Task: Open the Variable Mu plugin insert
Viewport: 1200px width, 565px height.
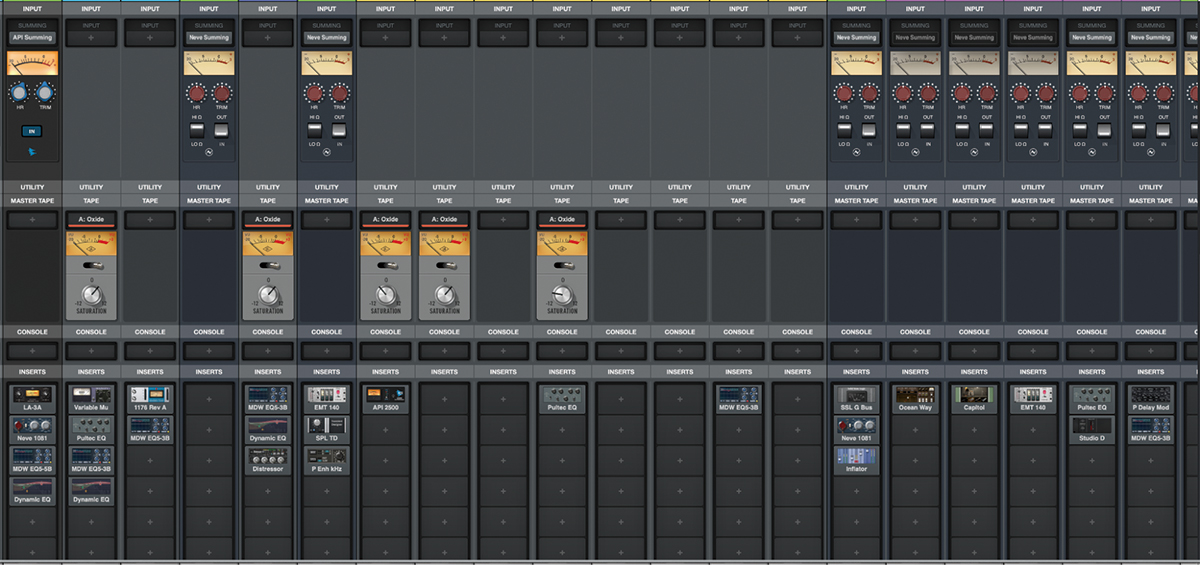Action: coord(91,399)
